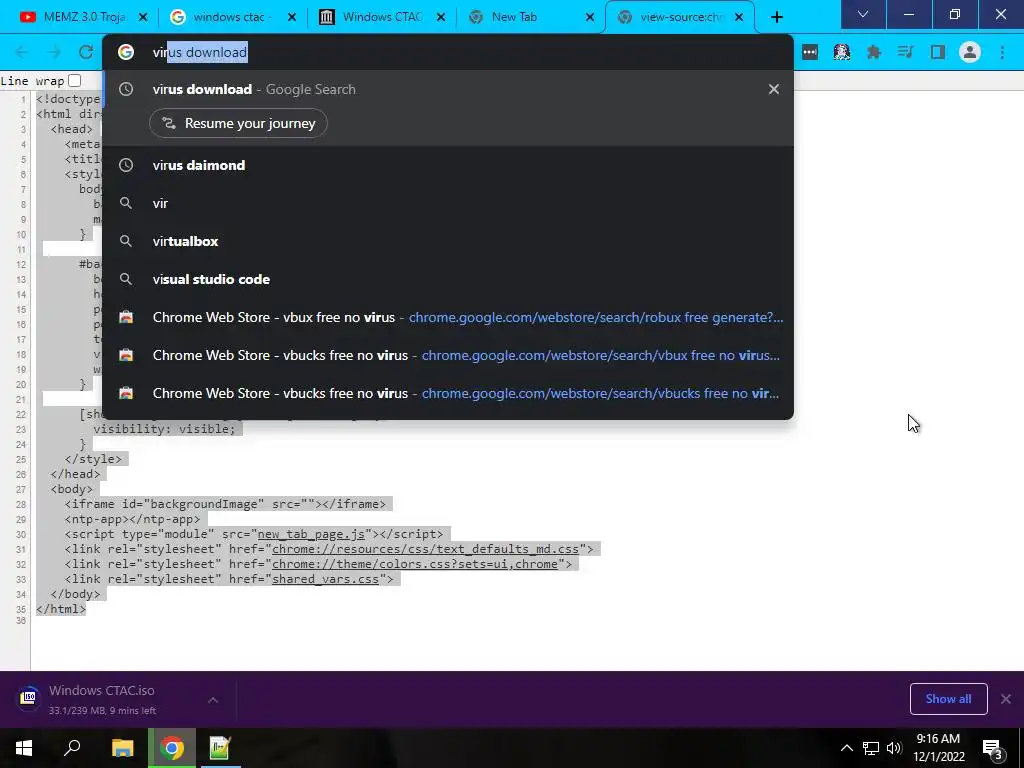
Task: Click Resume your journey chip
Action: 238,123
